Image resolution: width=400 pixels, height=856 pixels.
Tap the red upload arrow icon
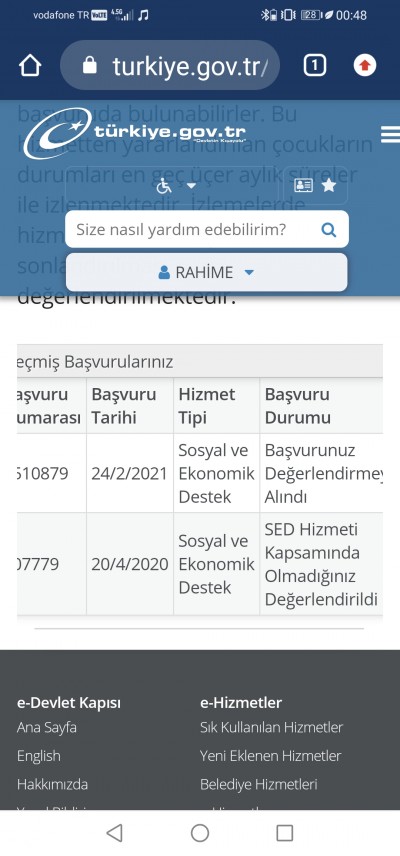click(x=365, y=66)
